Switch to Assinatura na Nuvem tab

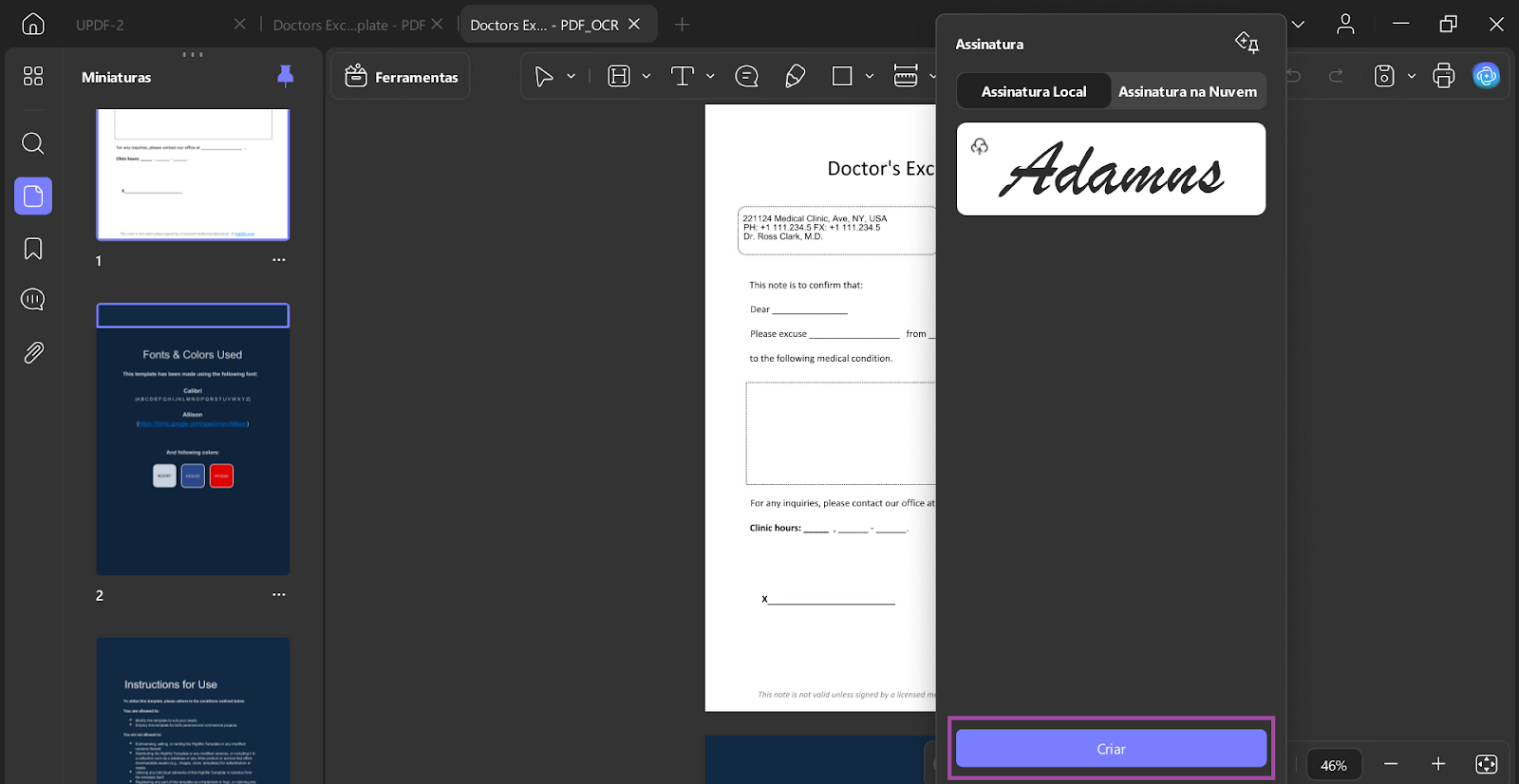click(x=1188, y=91)
